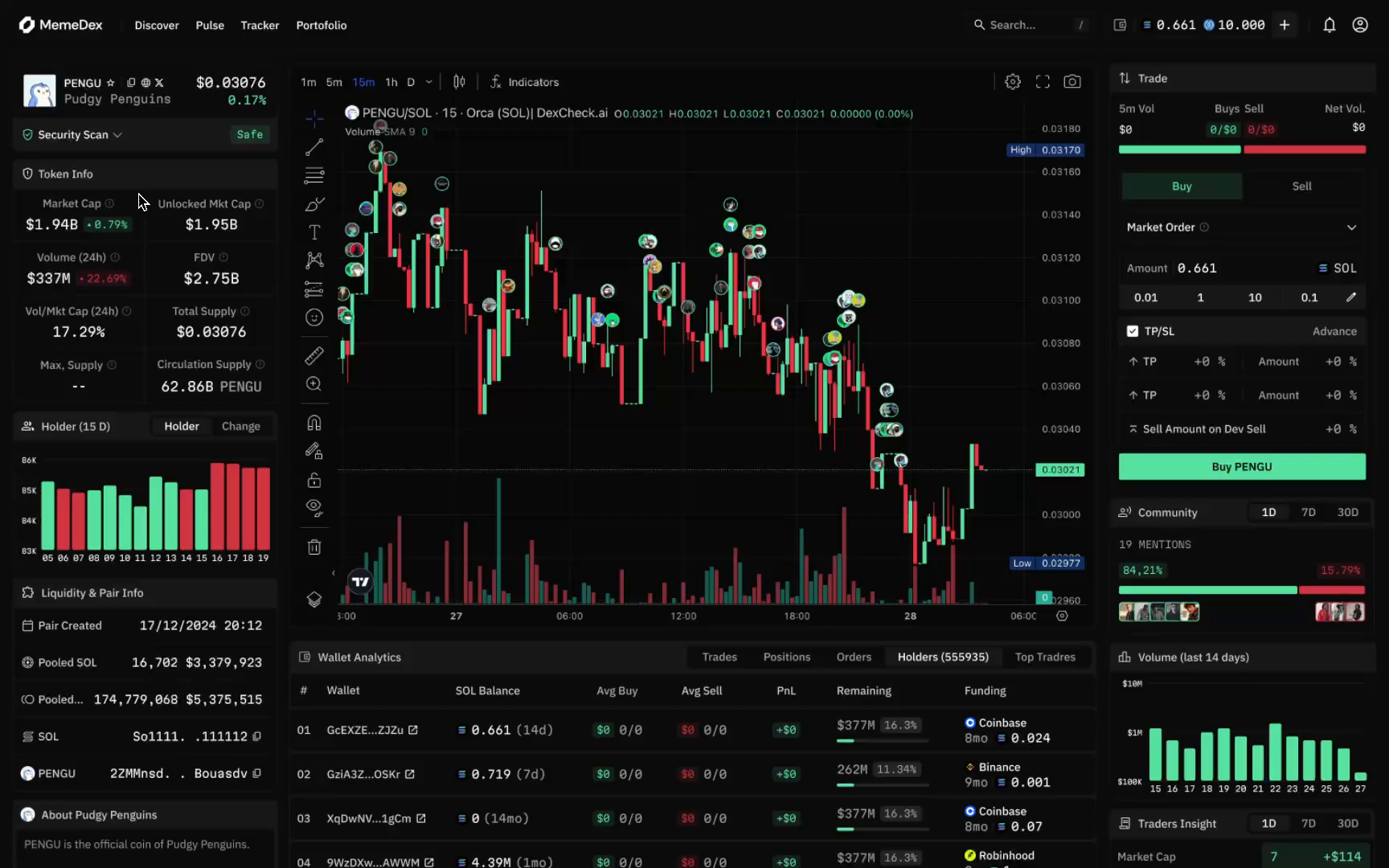Select the Trend Line drawing tool

(313, 147)
